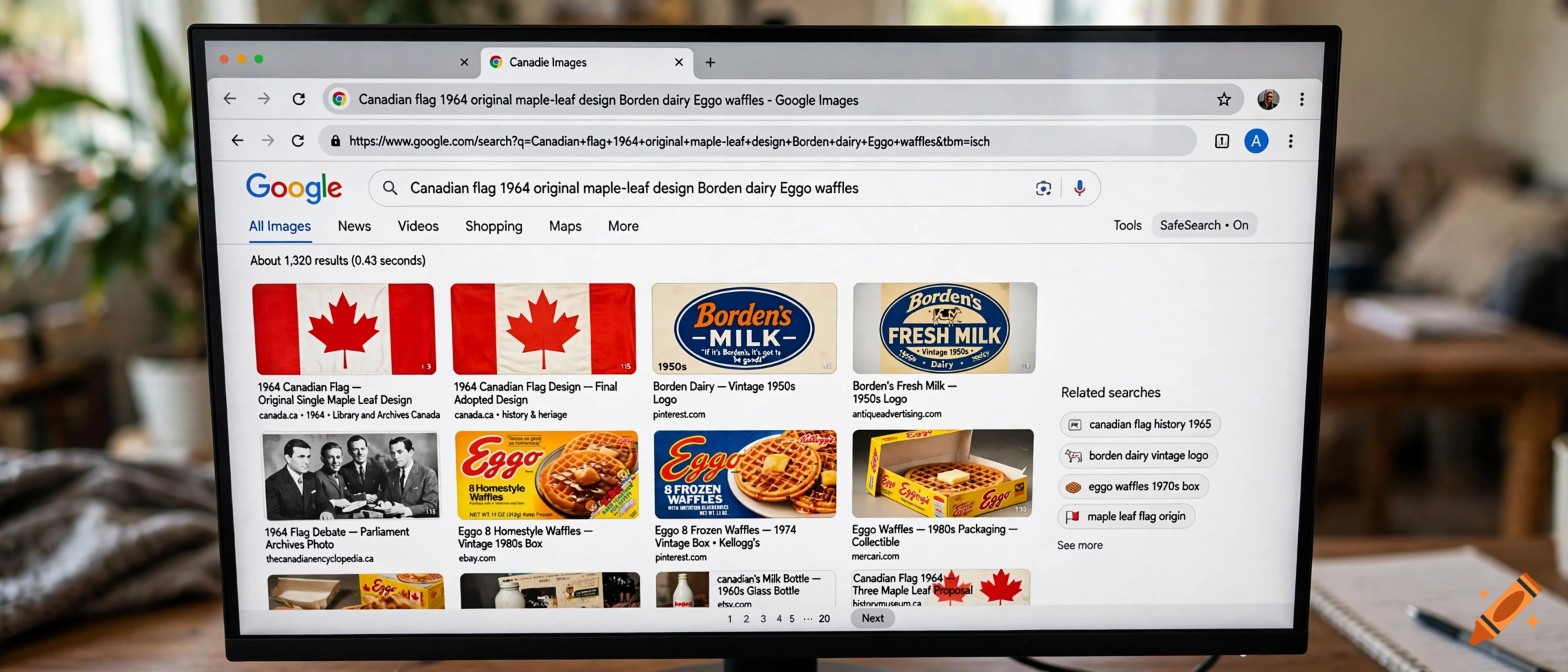The height and width of the screenshot is (672, 1568).
Task: Open the 'Eggo 8 Homestyle Waffles' box thumbnail
Action: pos(547,475)
